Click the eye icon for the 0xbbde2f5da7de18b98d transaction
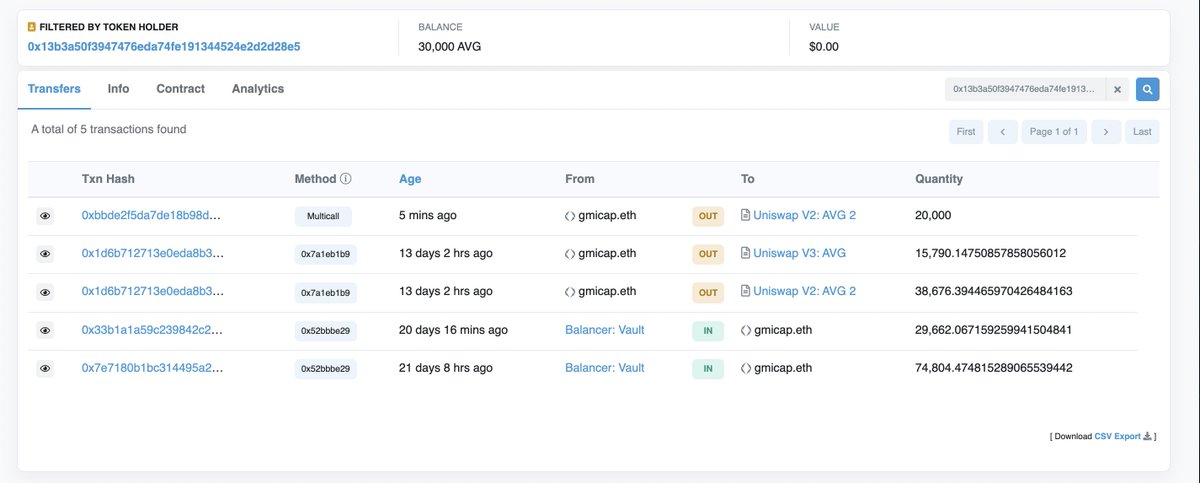This screenshot has height=483, width=1200. point(45,215)
